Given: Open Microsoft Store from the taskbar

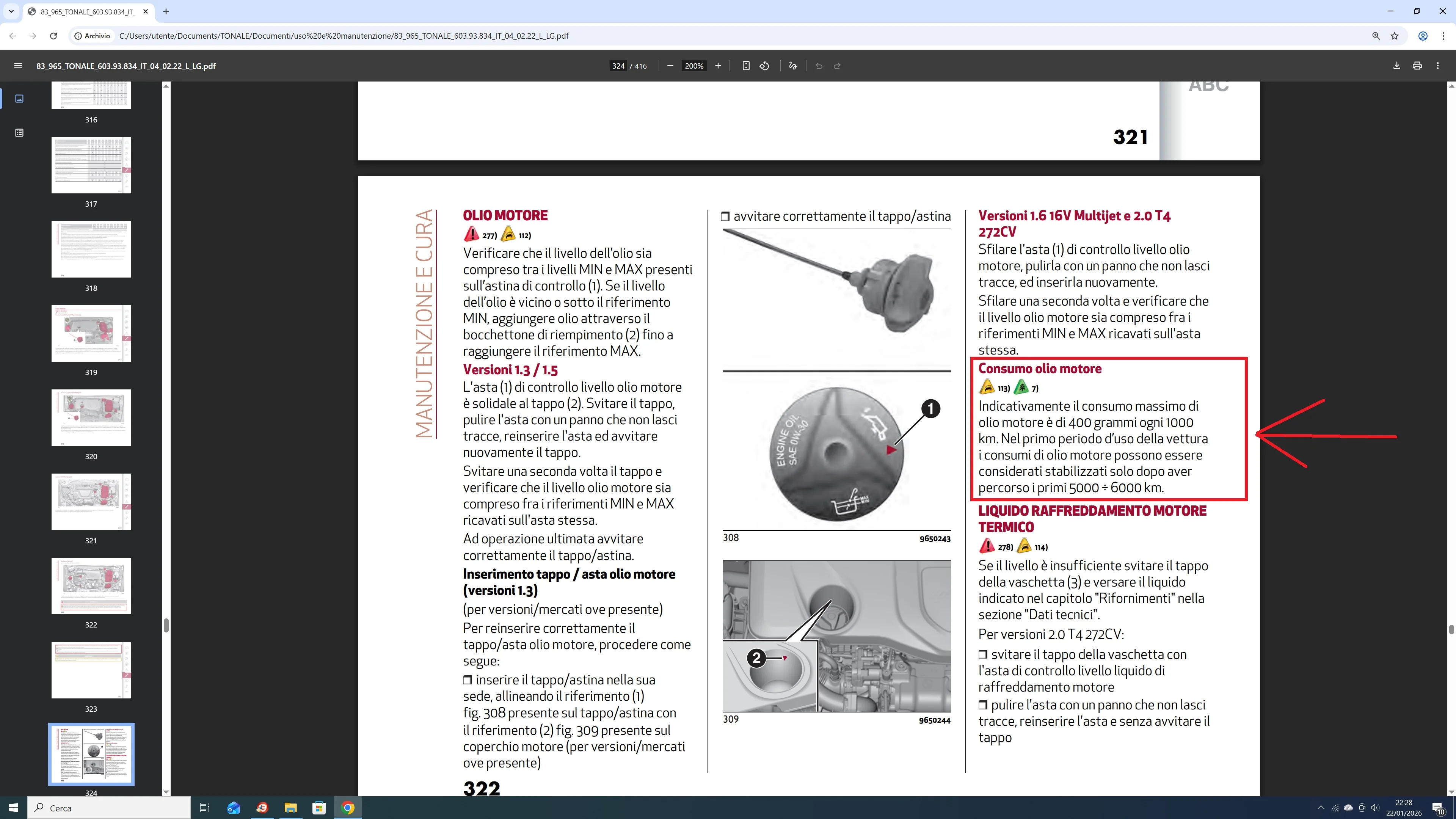Looking at the screenshot, I should click(x=319, y=808).
